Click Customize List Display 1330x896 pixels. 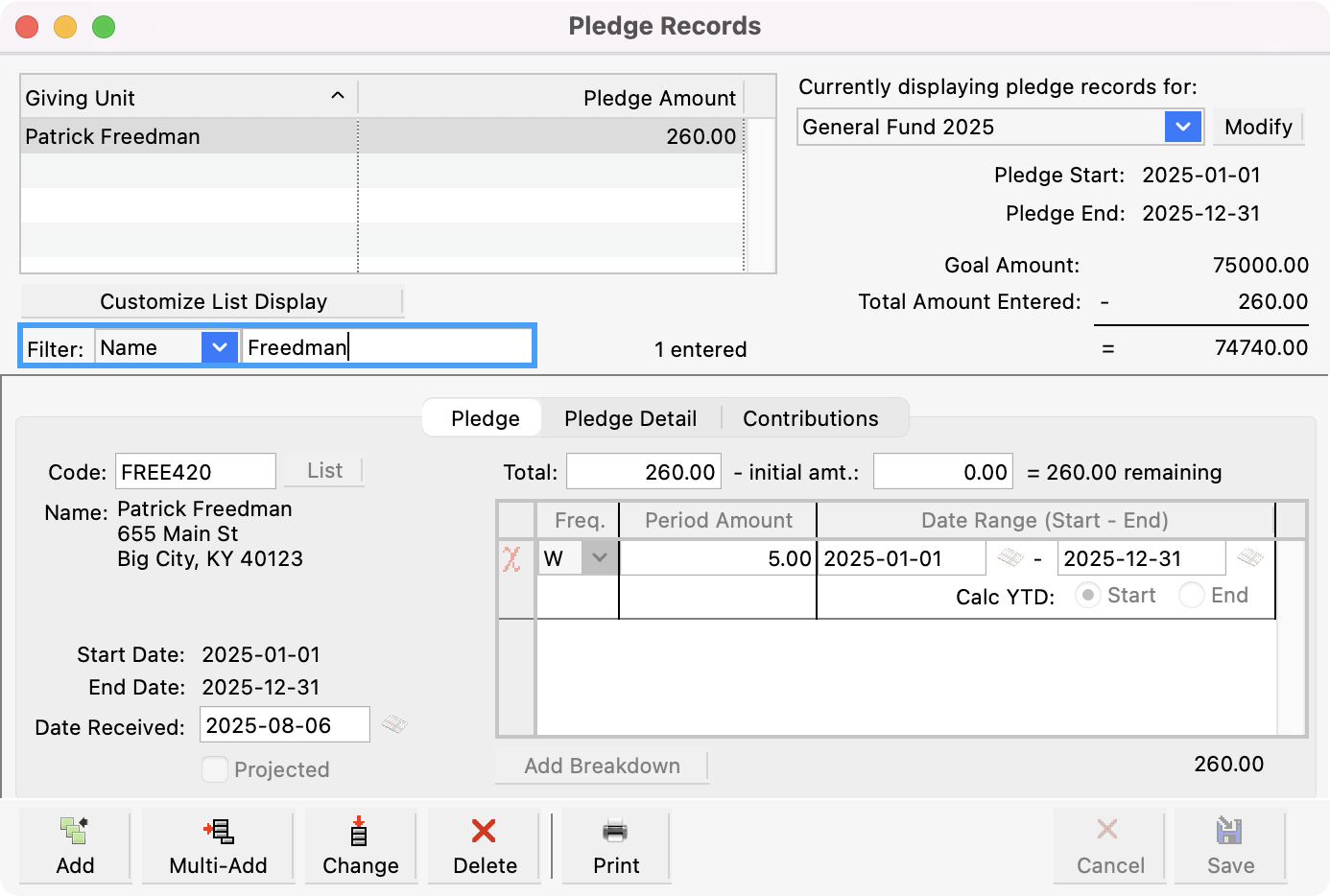tap(213, 301)
